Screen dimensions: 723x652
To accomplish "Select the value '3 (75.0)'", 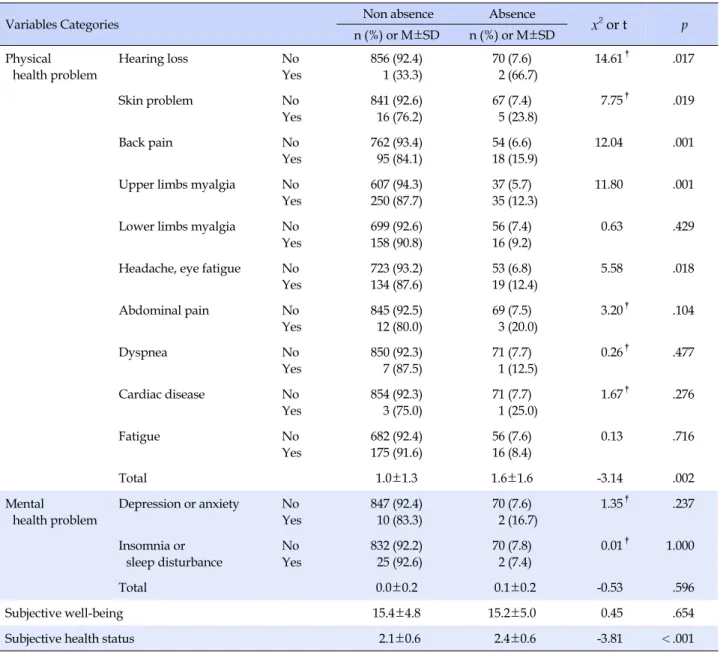I will tap(402, 411).
